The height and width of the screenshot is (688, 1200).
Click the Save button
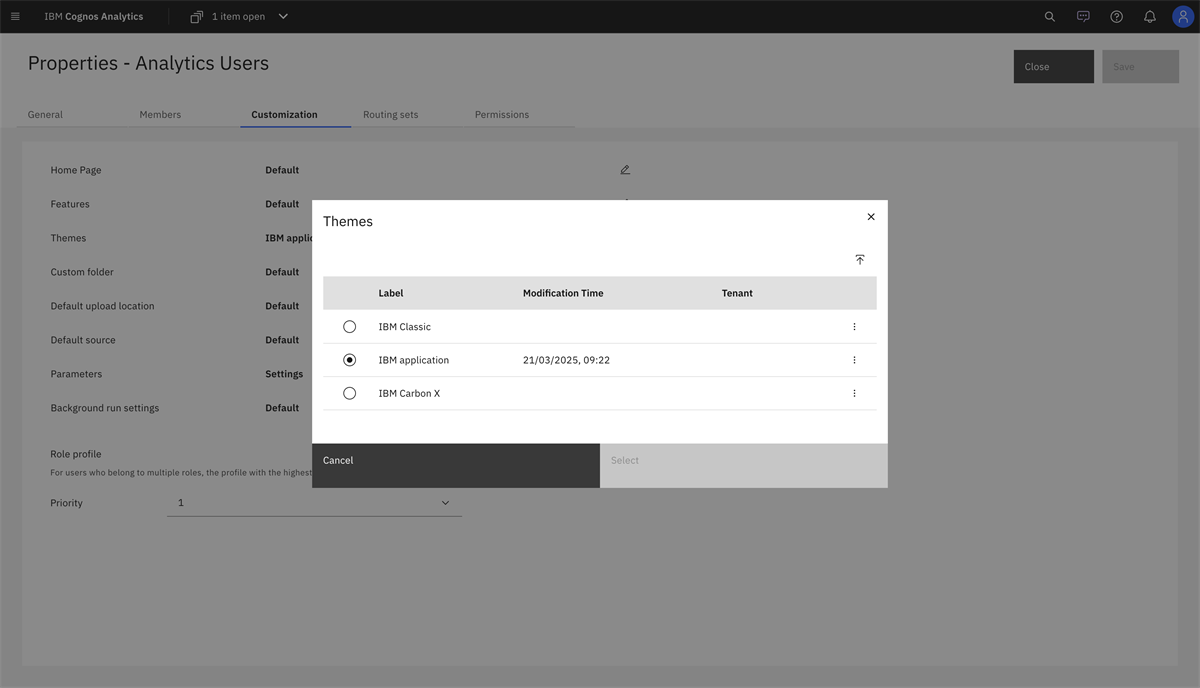(1140, 67)
